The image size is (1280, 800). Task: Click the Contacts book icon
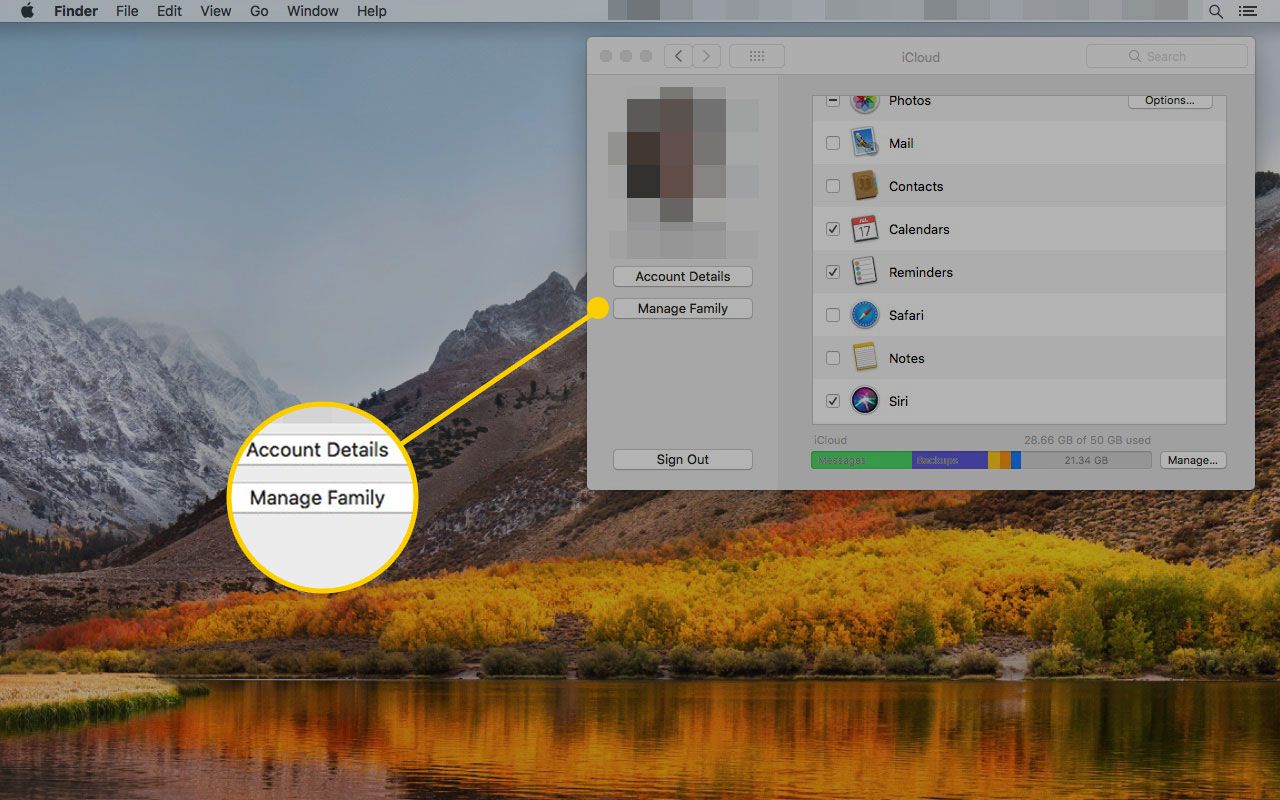[x=864, y=186]
